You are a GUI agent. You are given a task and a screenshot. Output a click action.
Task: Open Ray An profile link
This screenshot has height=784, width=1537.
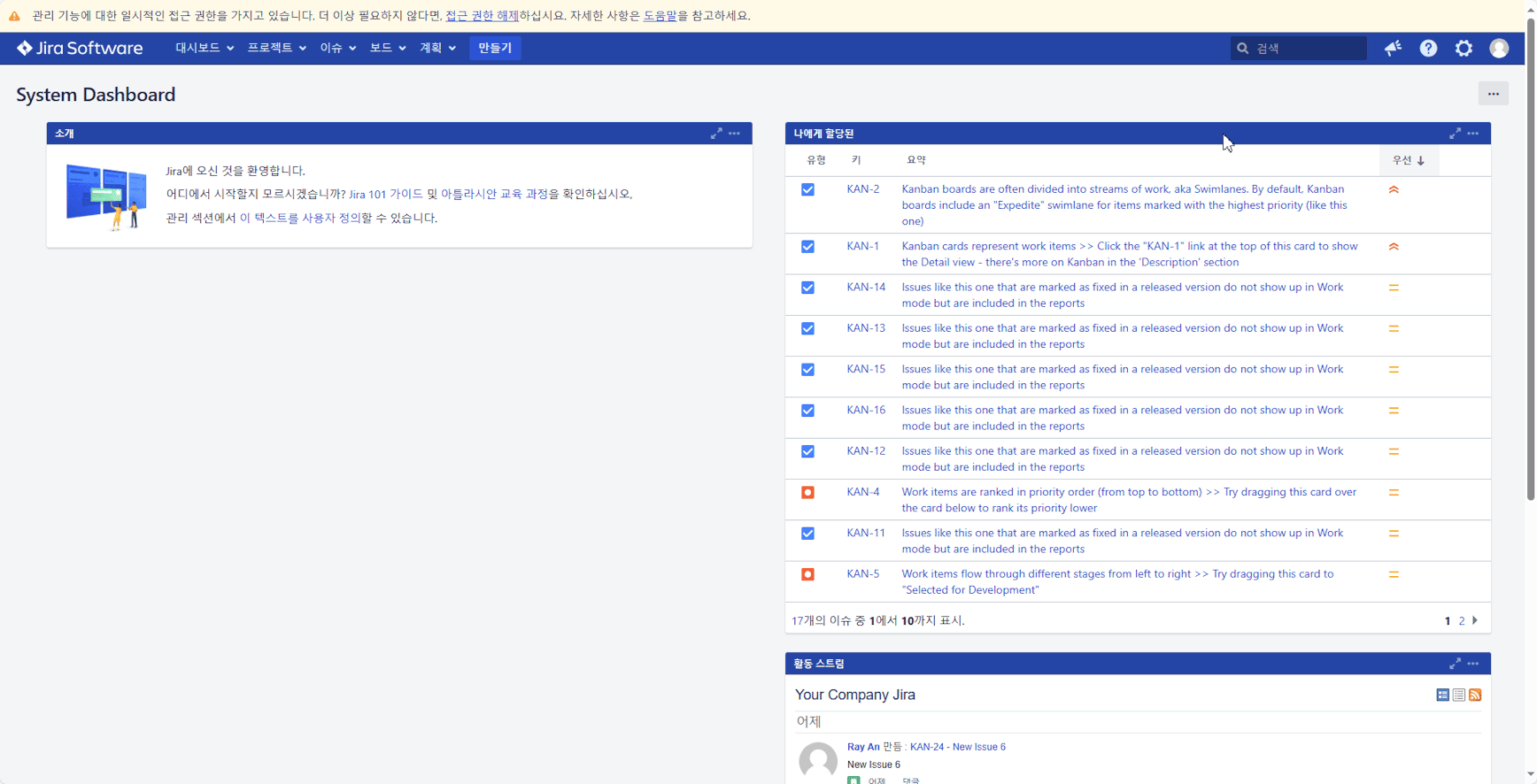(863, 747)
